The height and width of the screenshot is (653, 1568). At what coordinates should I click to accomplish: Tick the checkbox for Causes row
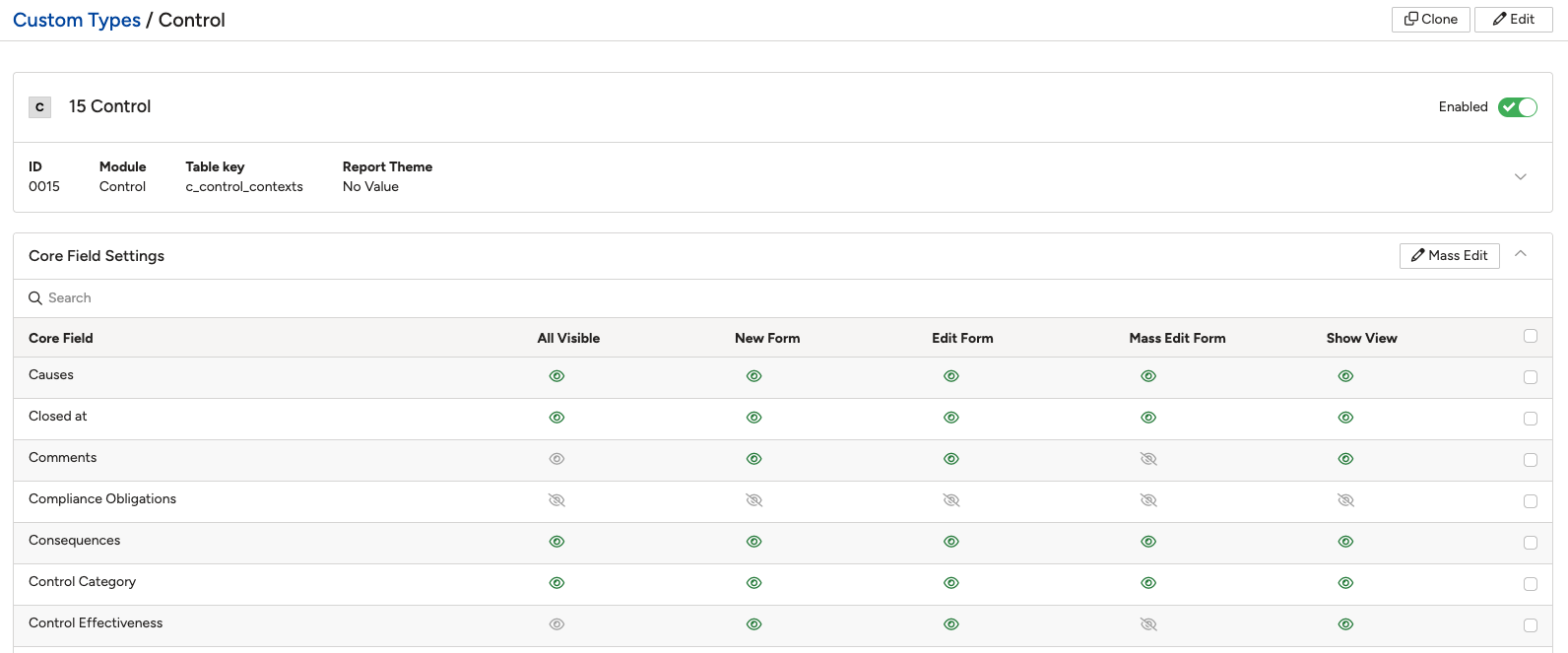tap(1531, 377)
